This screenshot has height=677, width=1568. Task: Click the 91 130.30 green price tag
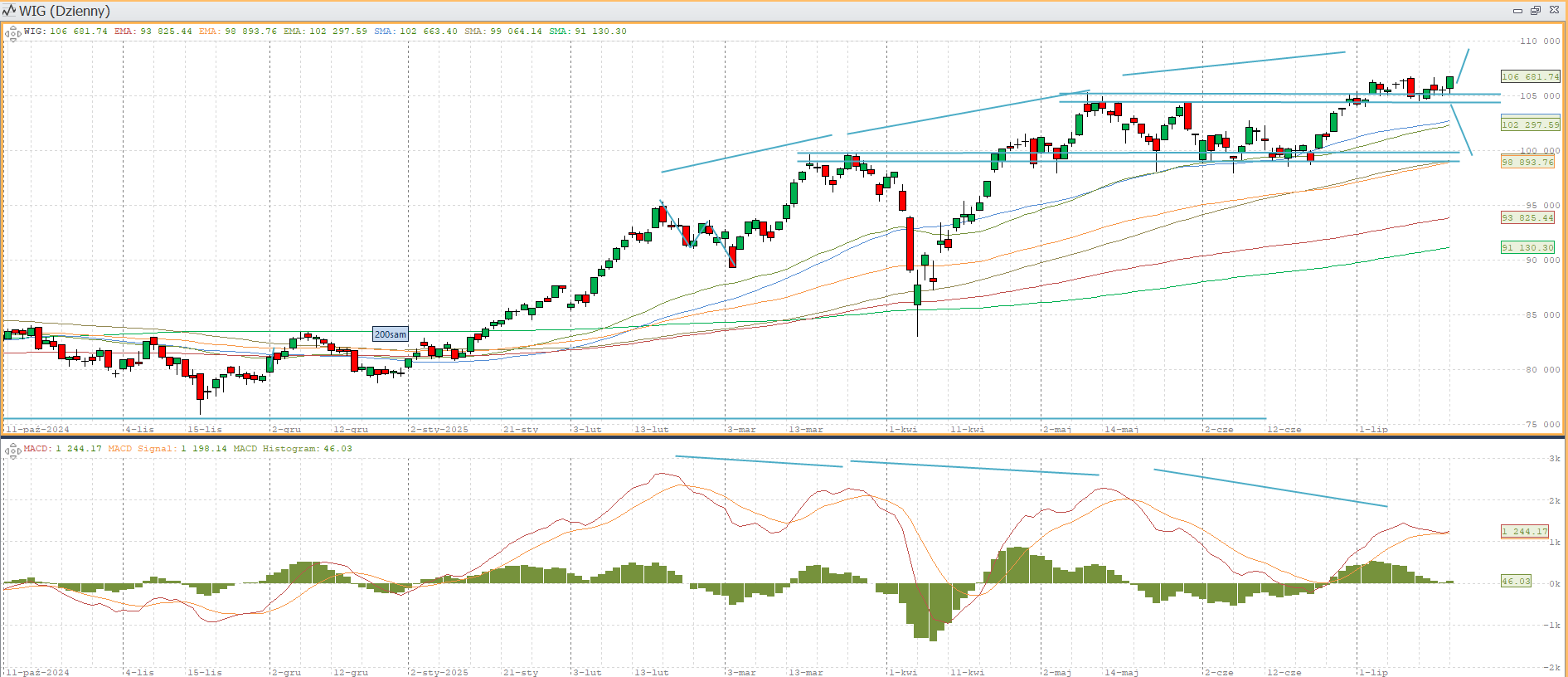[x=1527, y=247]
